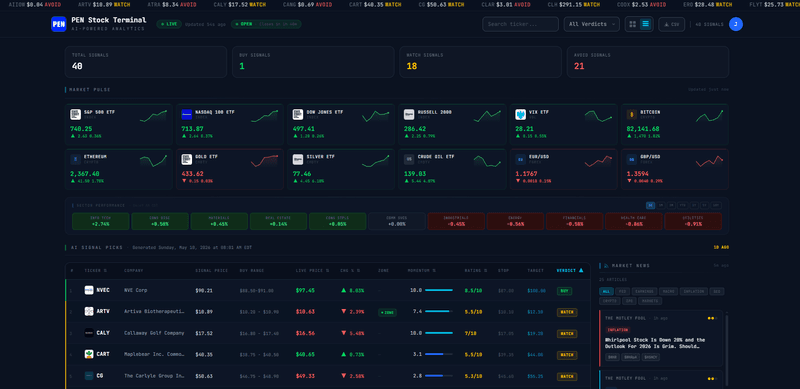Sort table by Momentum column
The width and height of the screenshot is (800, 389).
[421, 271]
